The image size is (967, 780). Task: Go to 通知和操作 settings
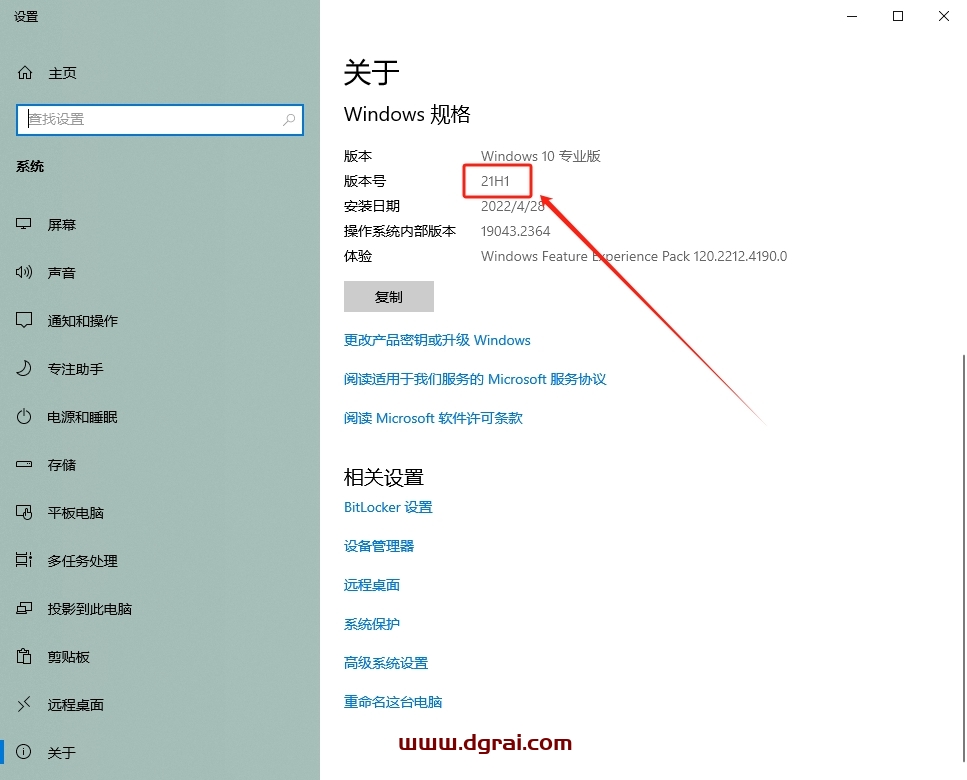click(x=83, y=321)
